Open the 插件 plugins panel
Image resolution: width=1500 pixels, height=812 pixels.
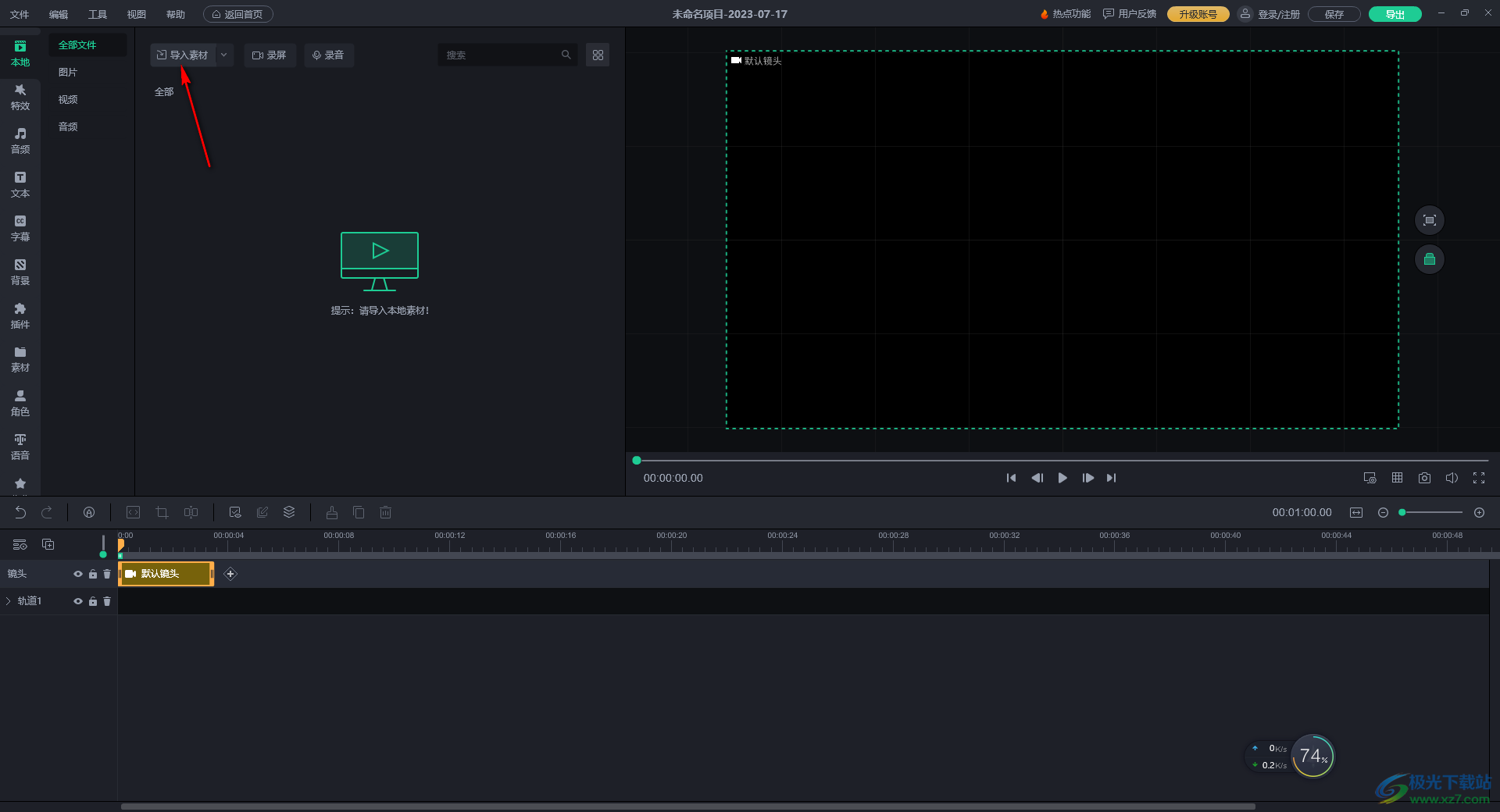pos(20,315)
